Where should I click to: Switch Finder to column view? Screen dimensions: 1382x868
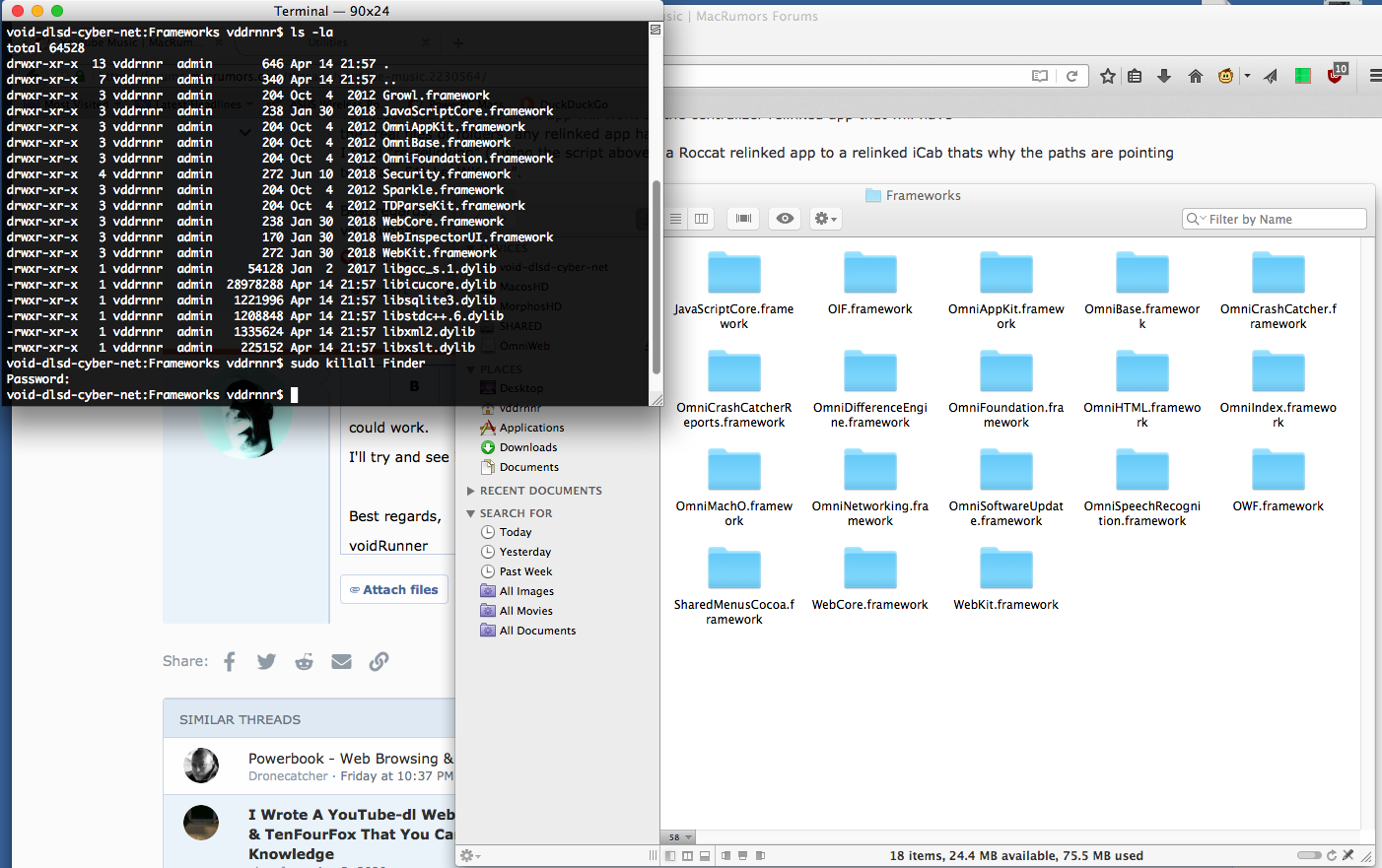pos(701,219)
